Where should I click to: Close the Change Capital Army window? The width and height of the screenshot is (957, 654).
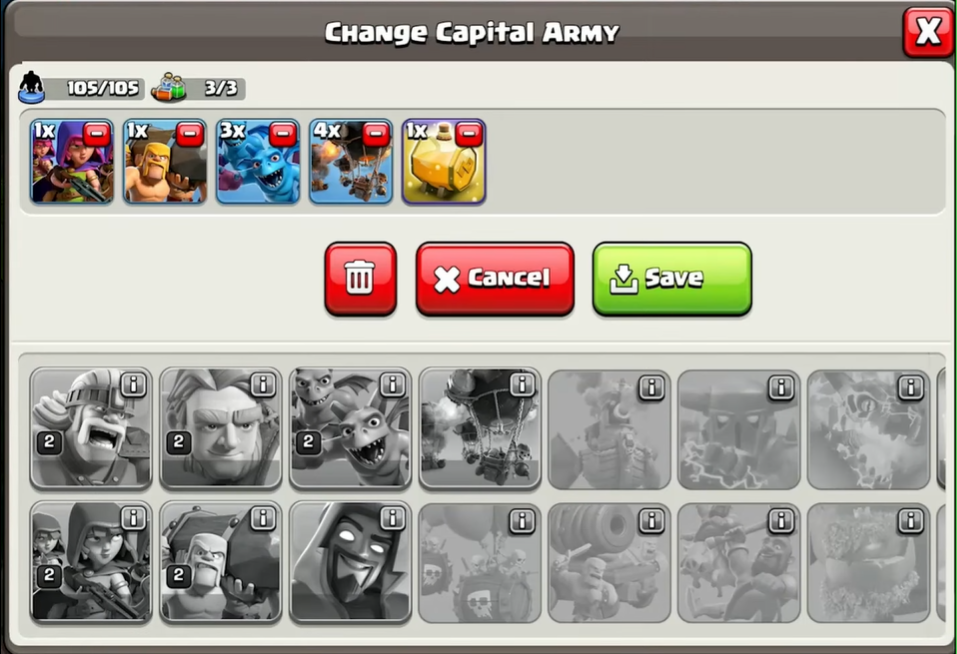coord(928,32)
